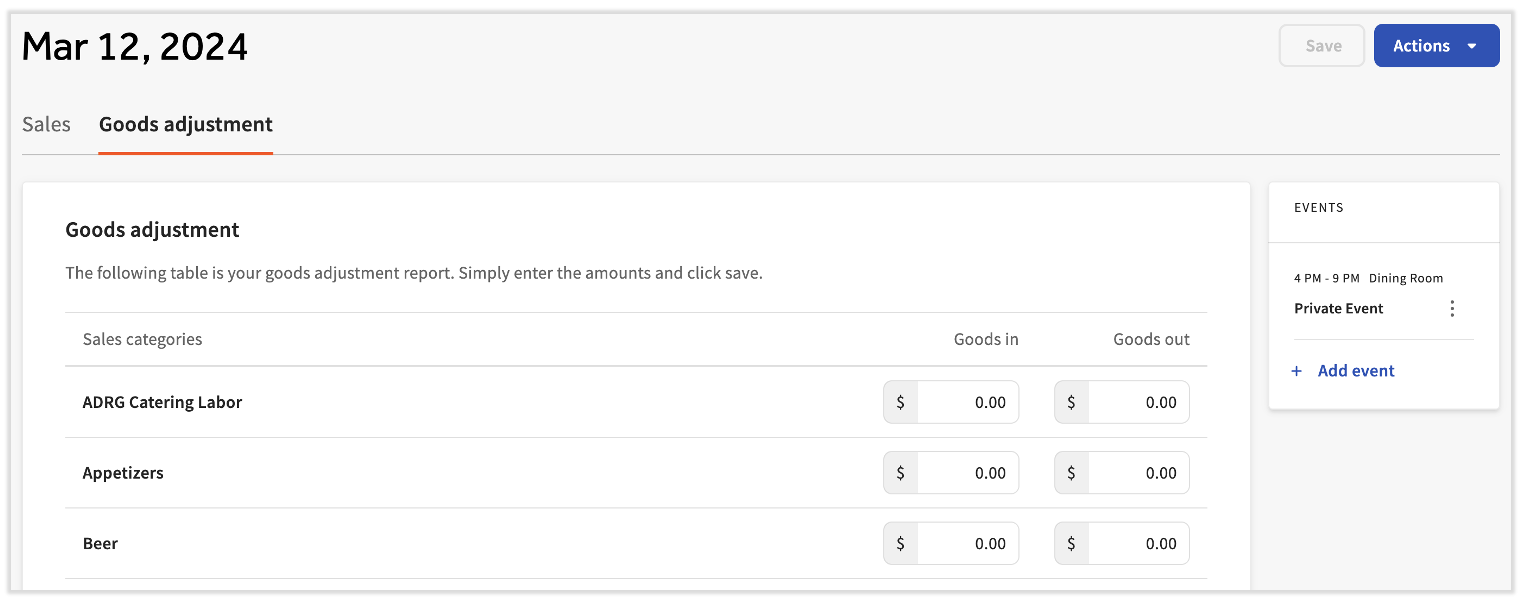The height and width of the screenshot is (606, 1526).
Task: Click the plus icon beside Add event
Action: 1297,371
